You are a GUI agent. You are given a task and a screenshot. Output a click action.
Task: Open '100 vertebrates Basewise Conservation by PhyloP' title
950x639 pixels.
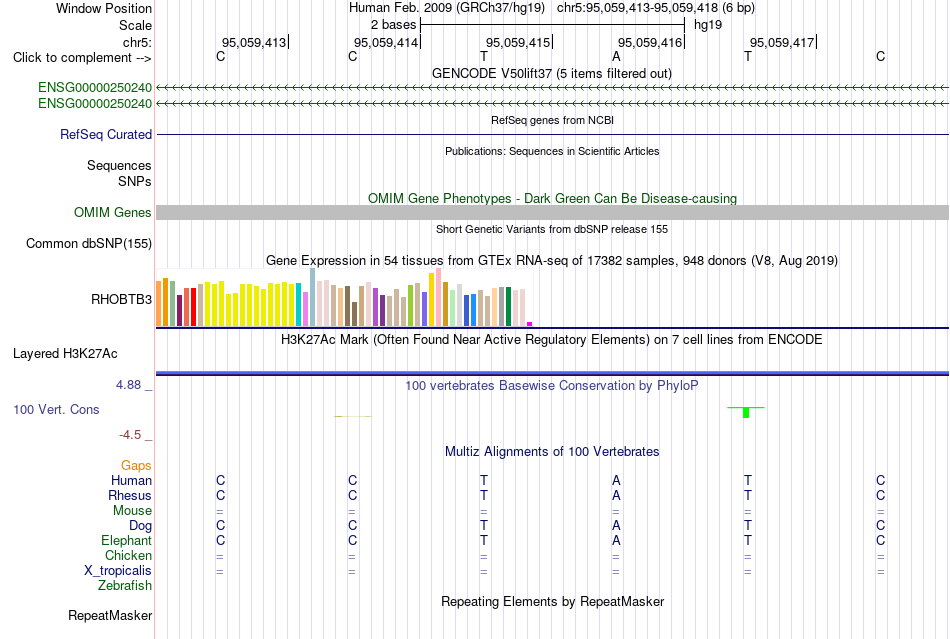pos(551,385)
